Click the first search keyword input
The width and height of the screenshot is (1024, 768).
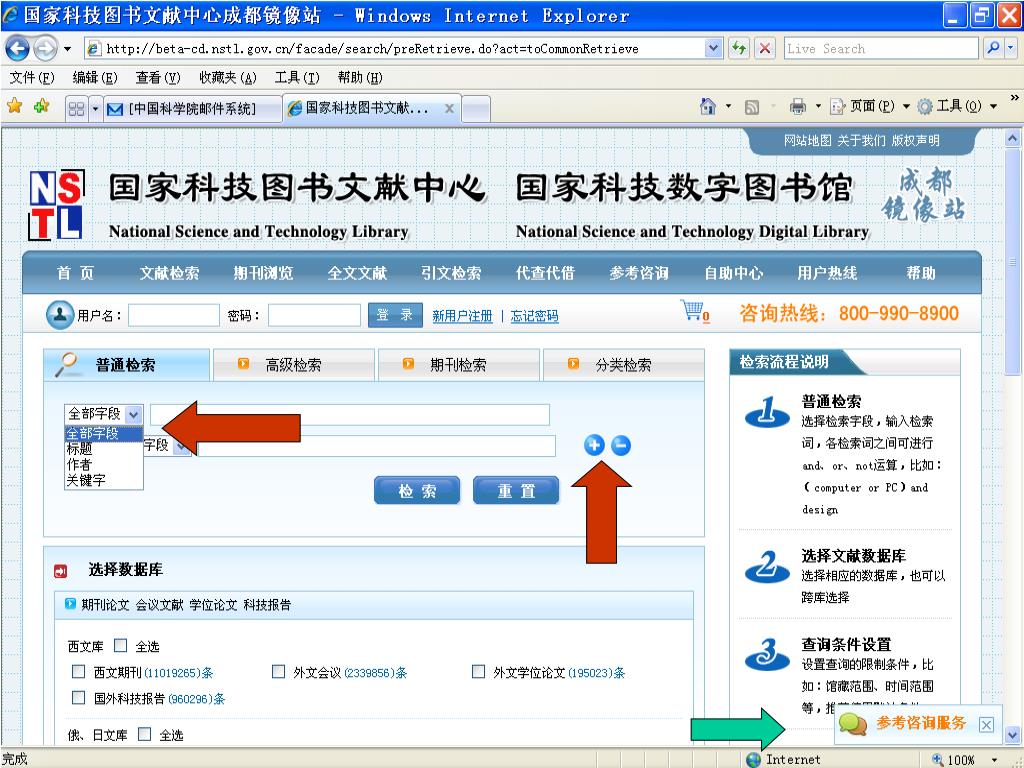pyautogui.click(x=350, y=415)
